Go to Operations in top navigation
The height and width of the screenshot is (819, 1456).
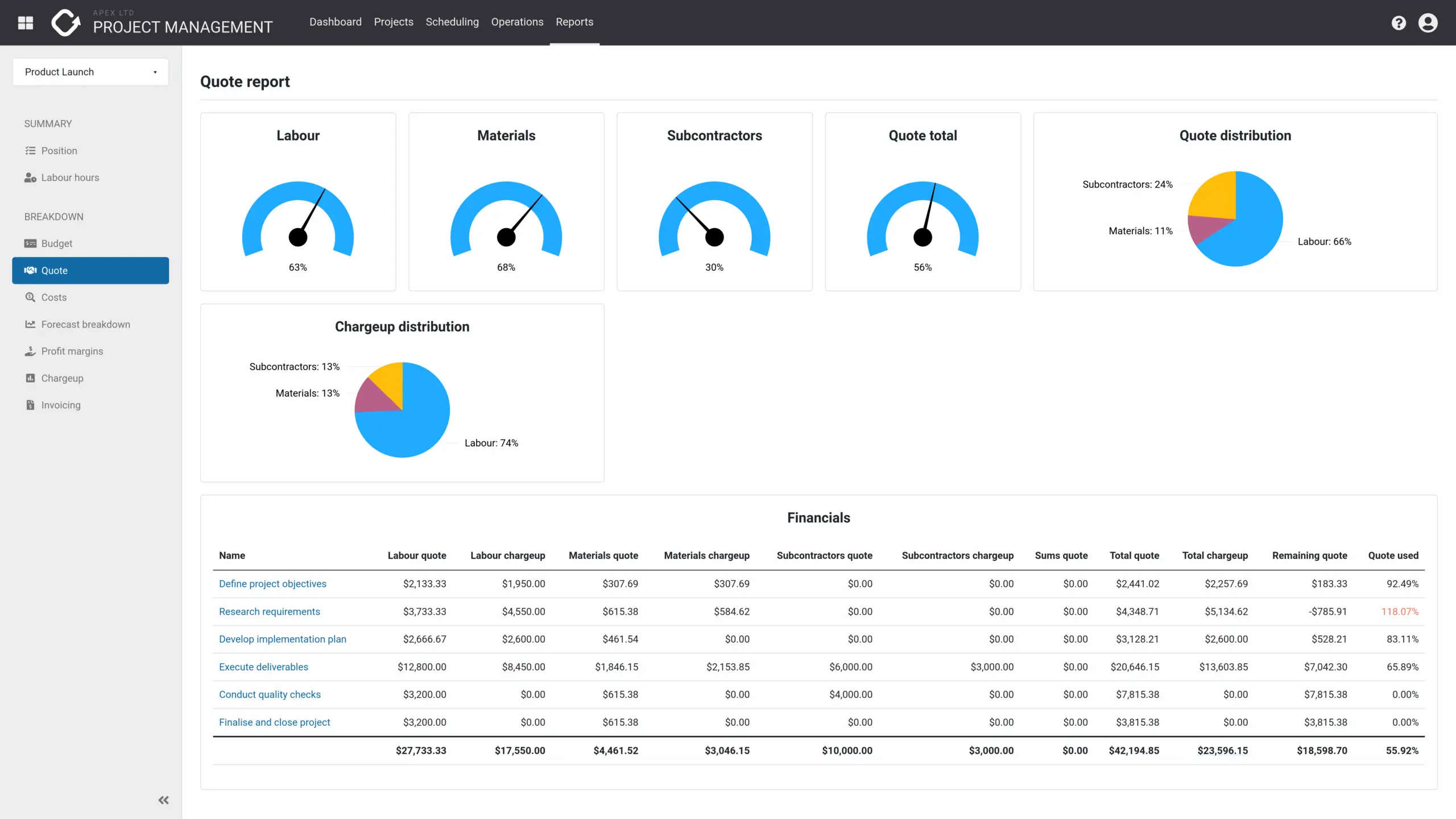pyautogui.click(x=517, y=22)
